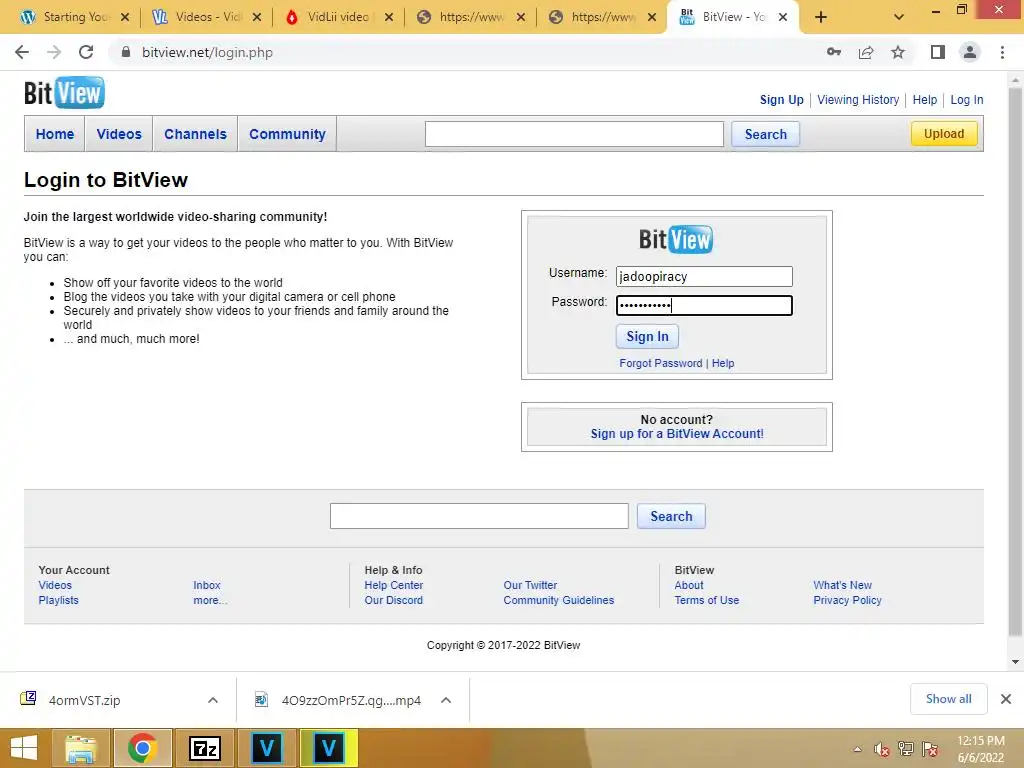Open the Chrome three-dot menu
Image resolution: width=1024 pixels, height=768 pixels.
pyautogui.click(x=1002, y=52)
